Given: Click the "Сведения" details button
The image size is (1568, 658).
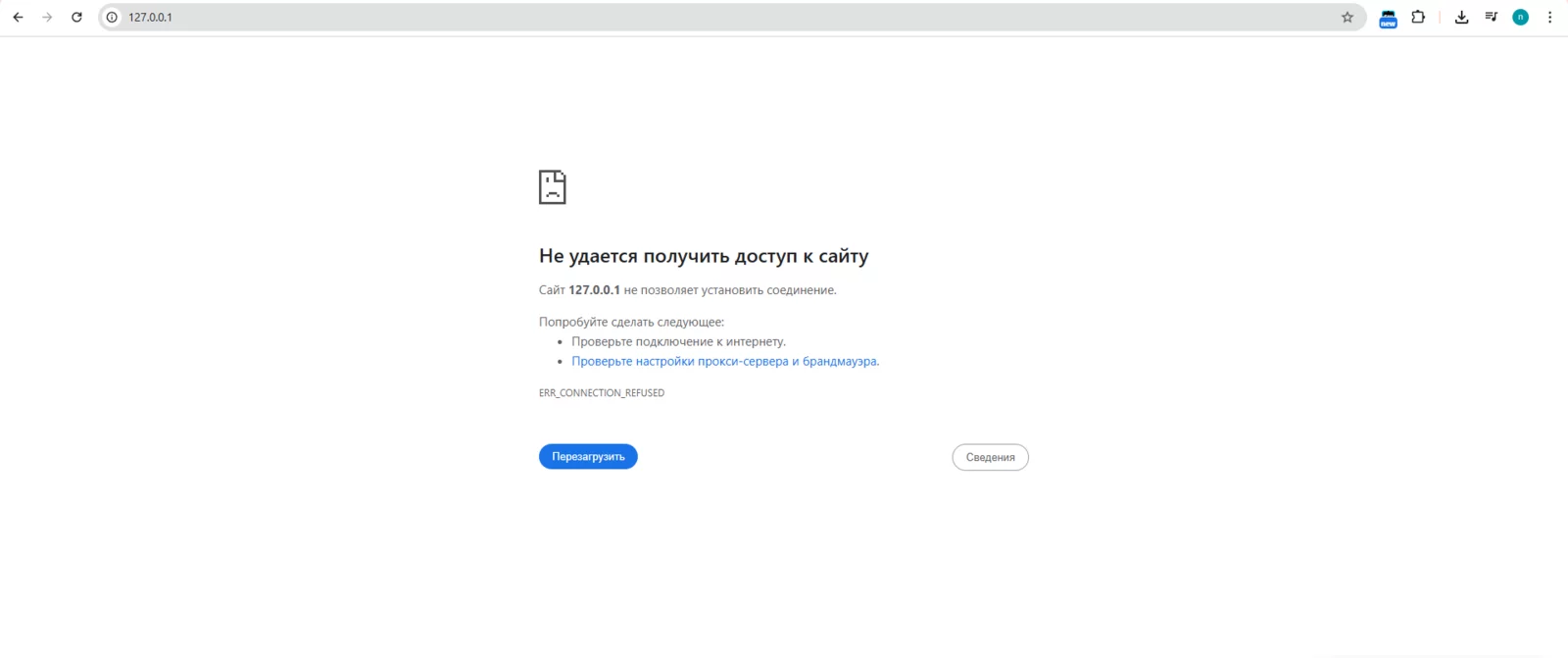Looking at the screenshot, I should coord(990,457).
